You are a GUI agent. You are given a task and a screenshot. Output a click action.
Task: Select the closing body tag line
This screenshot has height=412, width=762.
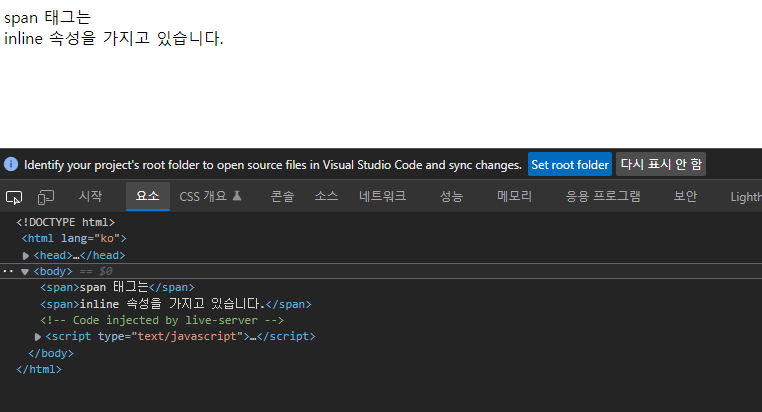pos(51,353)
